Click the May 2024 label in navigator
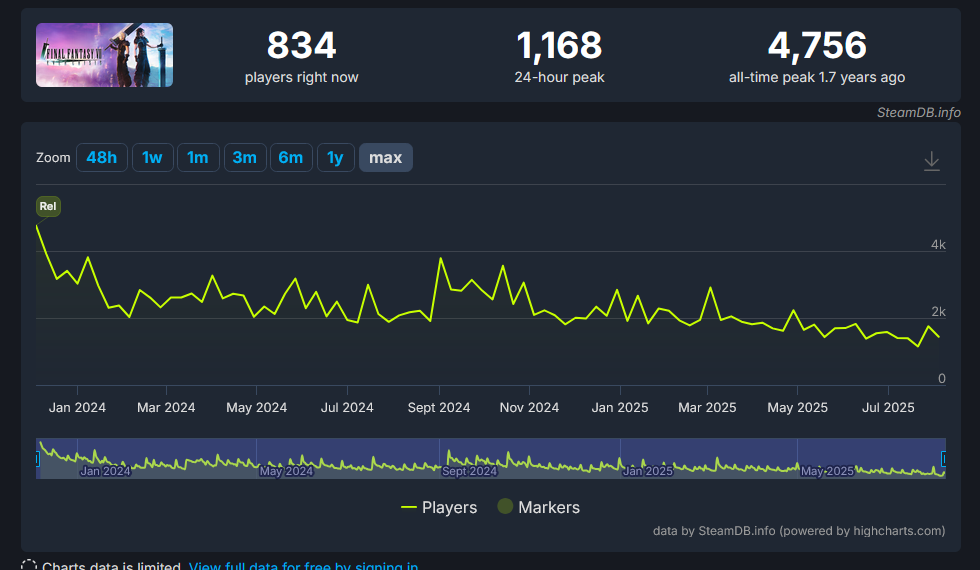 point(286,471)
